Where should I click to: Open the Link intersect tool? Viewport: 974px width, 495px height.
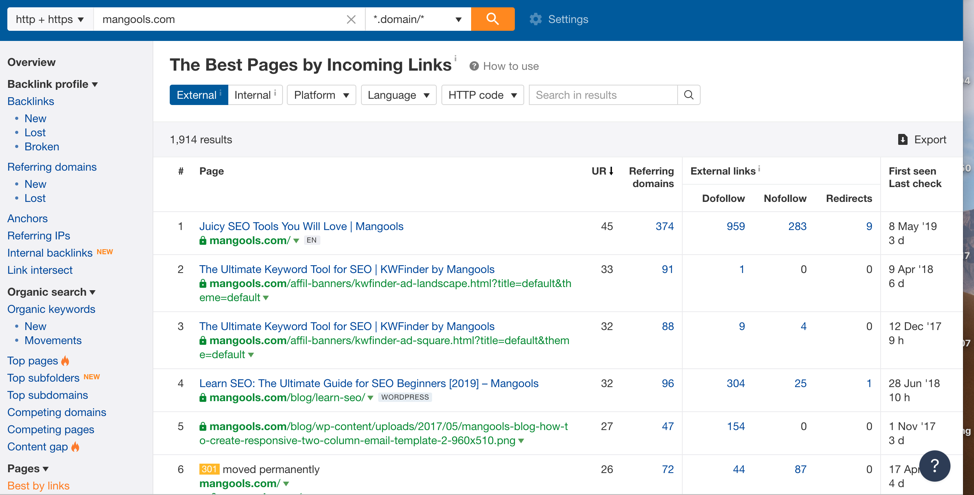tap(40, 270)
